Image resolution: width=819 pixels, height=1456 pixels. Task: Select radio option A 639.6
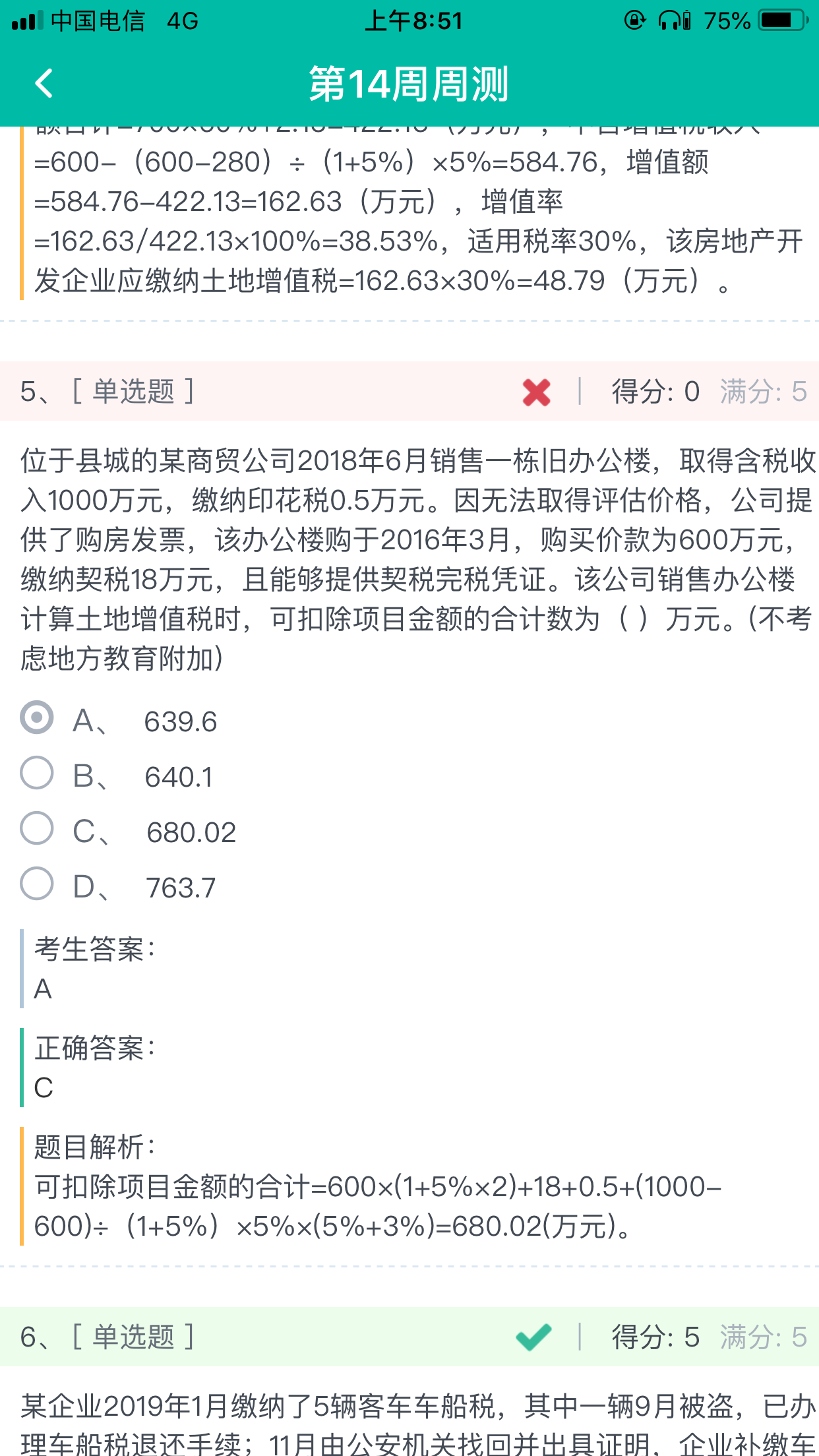pyautogui.click(x=37, y=717)
